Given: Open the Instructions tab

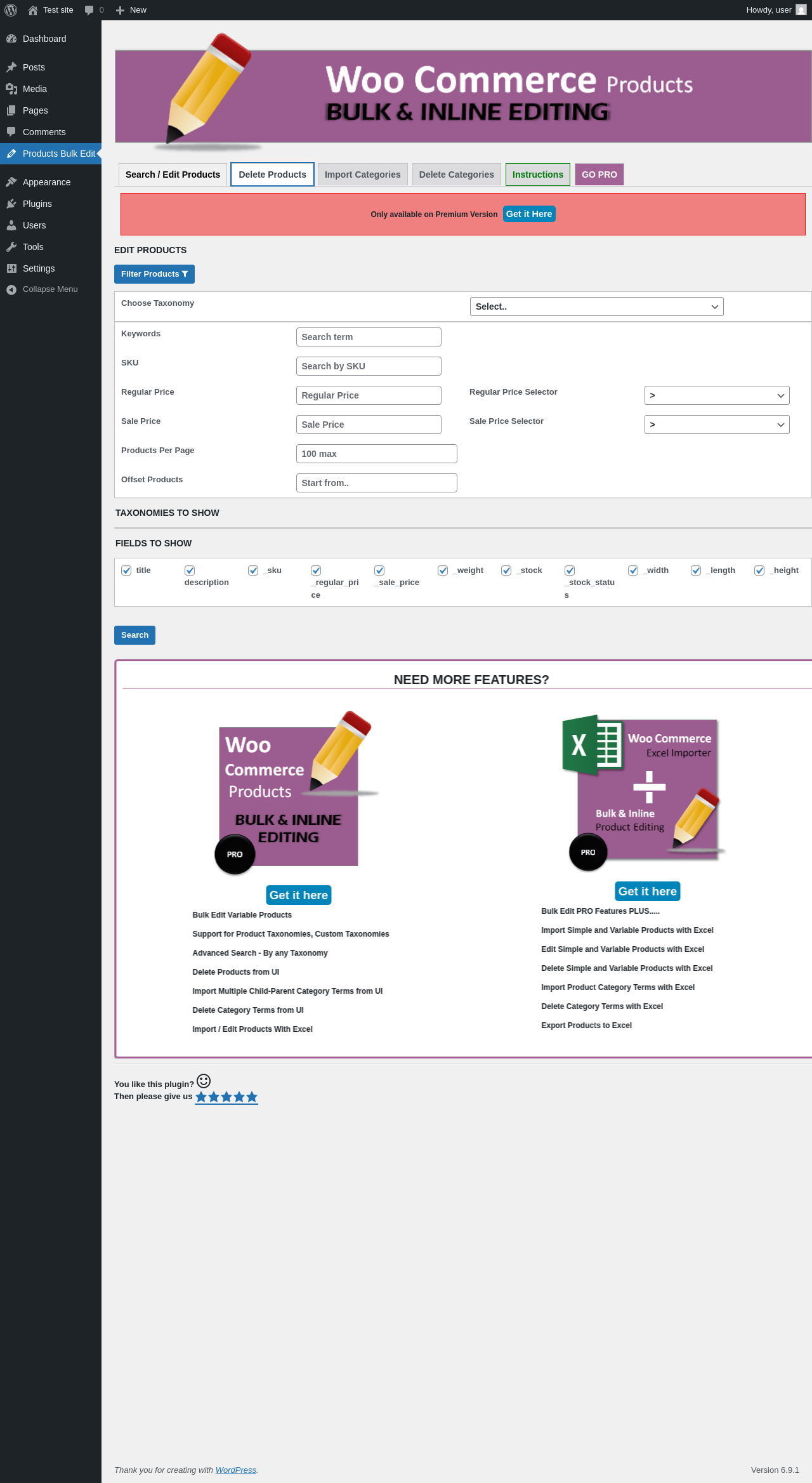Looking at the screenshot, I should point(538,175).
